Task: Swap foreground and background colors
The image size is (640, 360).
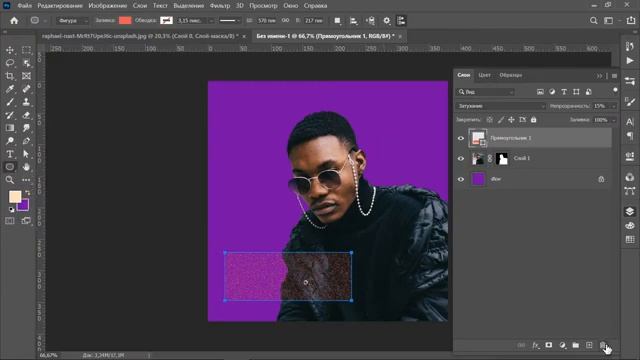Action: [28, 192]
